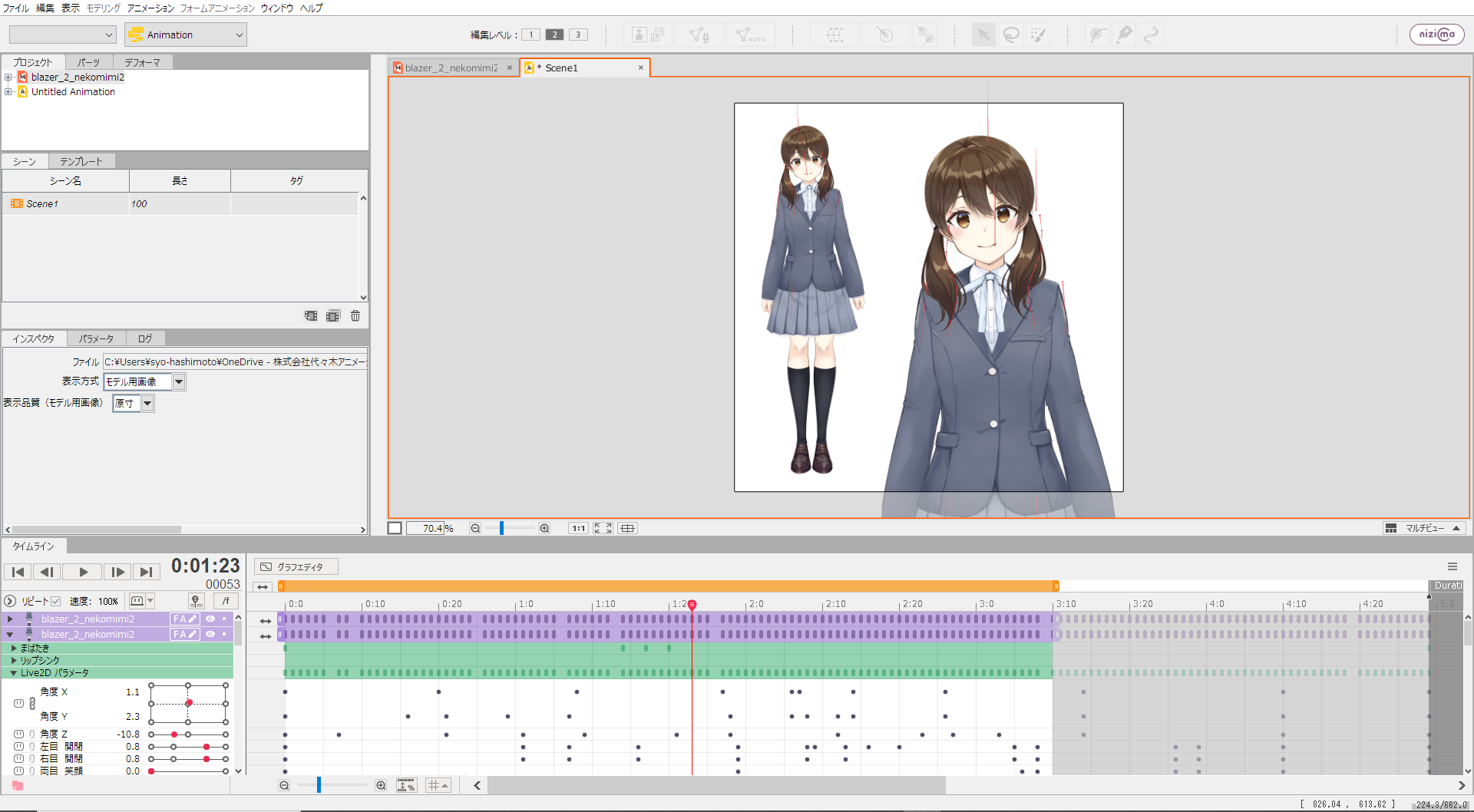This screenshot has width=1474, height=812.
Task: Switch to the パーツ tab
Action: tap(89, 62)
